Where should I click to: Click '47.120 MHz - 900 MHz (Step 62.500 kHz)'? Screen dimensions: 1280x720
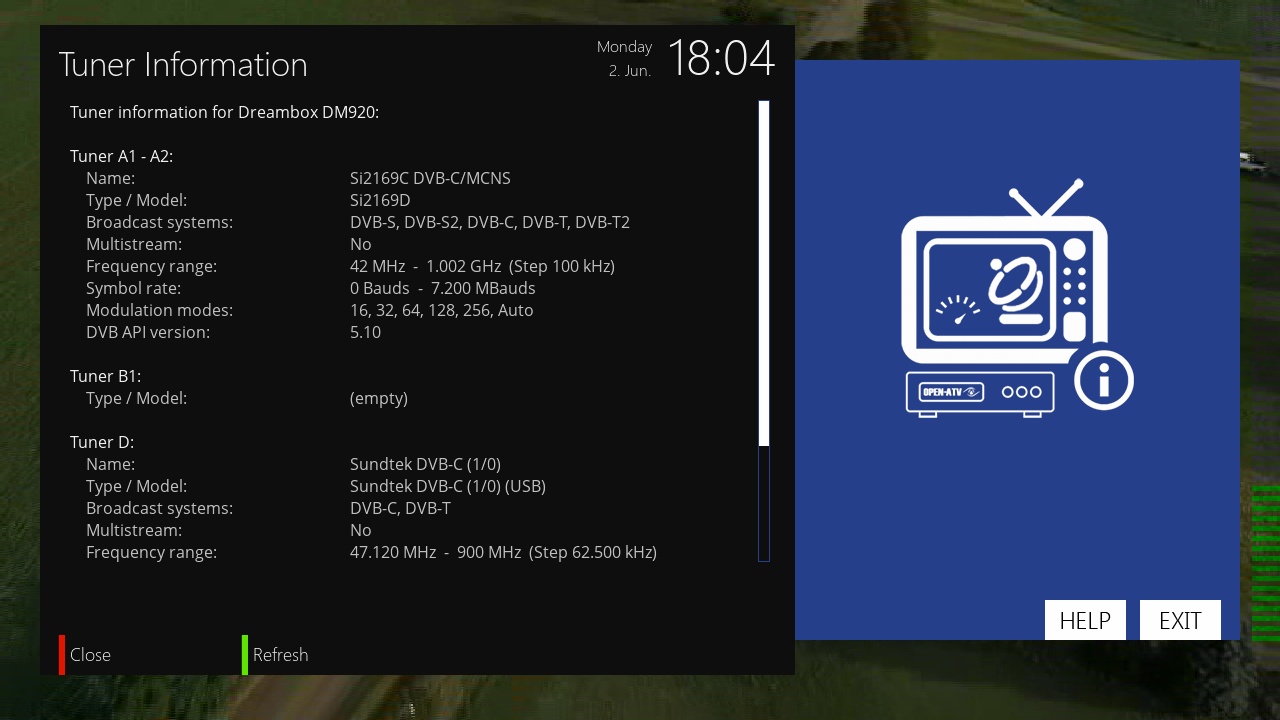click(503, 552)
